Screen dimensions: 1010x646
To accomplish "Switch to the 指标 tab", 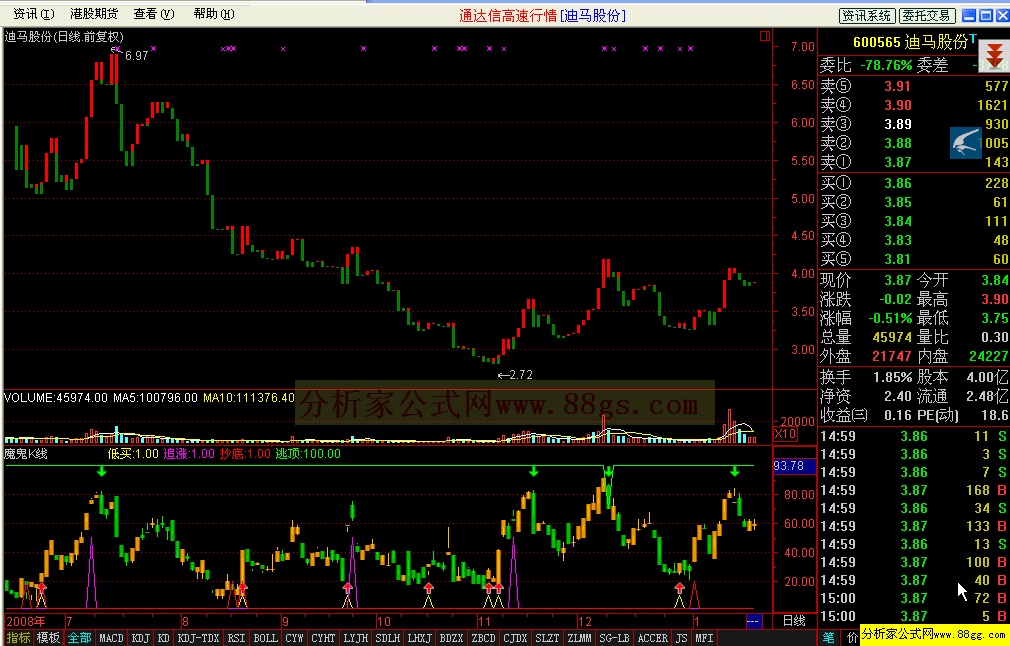I will tap(18, 638).
